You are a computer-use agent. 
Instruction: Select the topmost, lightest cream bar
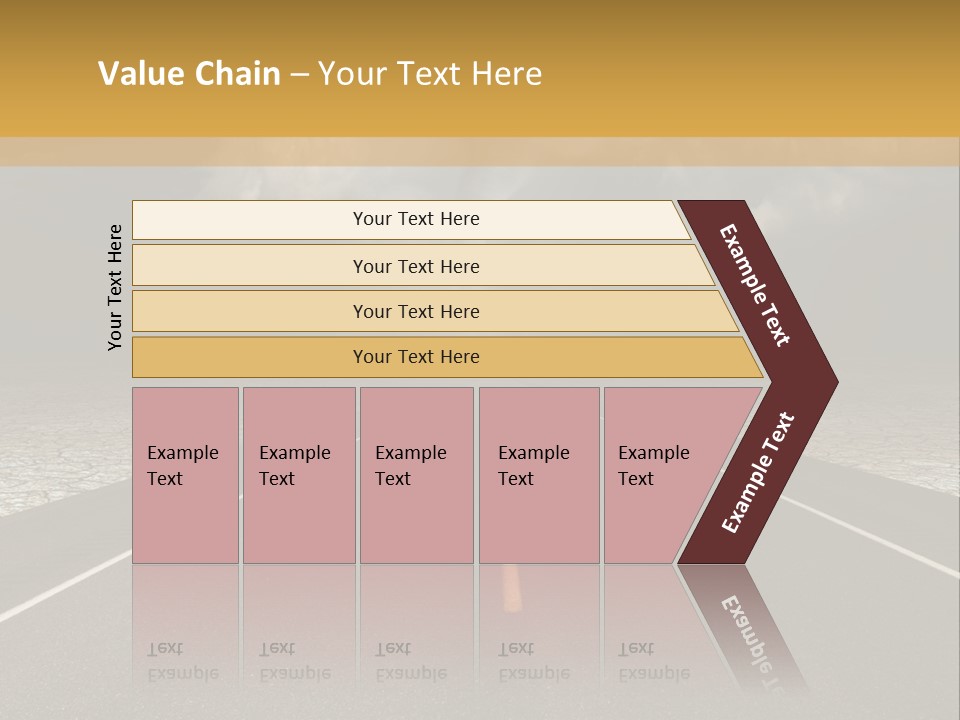[x=410, y=219]
